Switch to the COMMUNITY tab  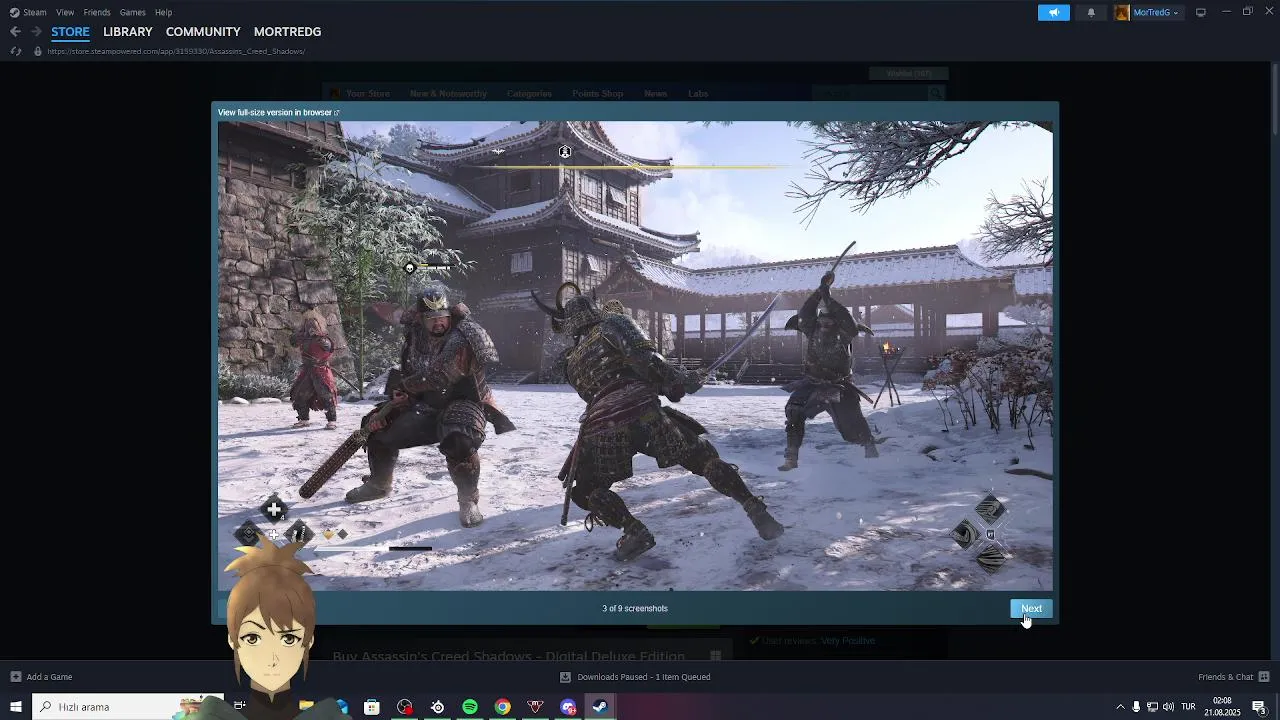(203, 32)
